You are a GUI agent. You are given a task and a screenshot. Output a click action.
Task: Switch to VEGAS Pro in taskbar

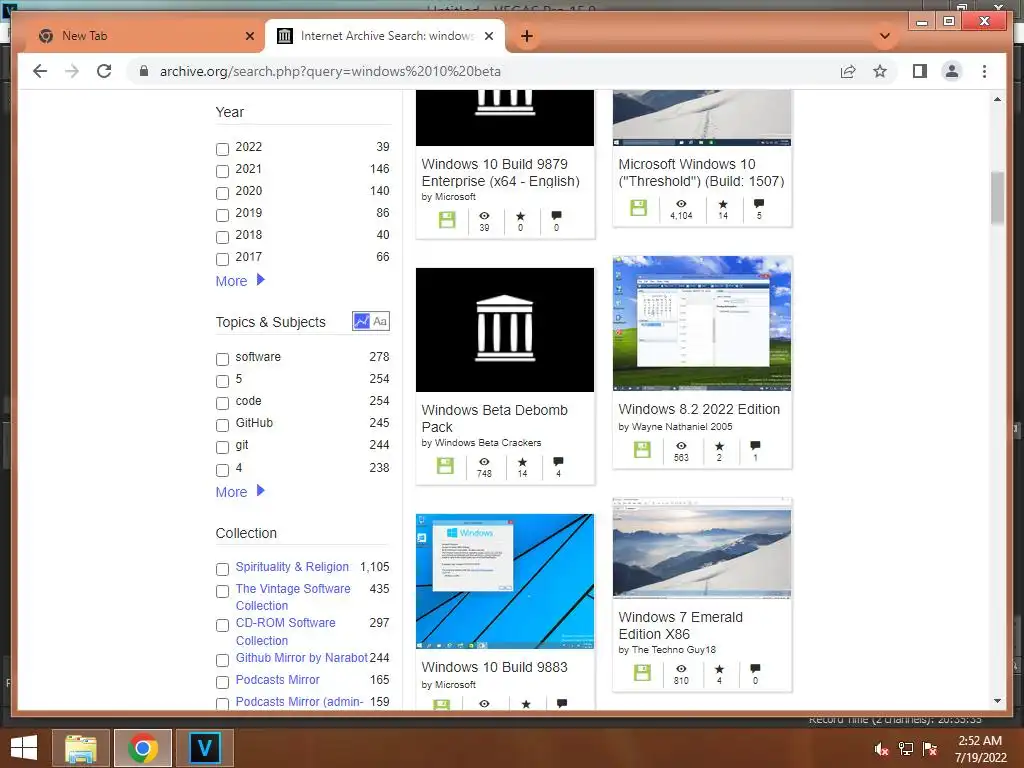[204, 748]
